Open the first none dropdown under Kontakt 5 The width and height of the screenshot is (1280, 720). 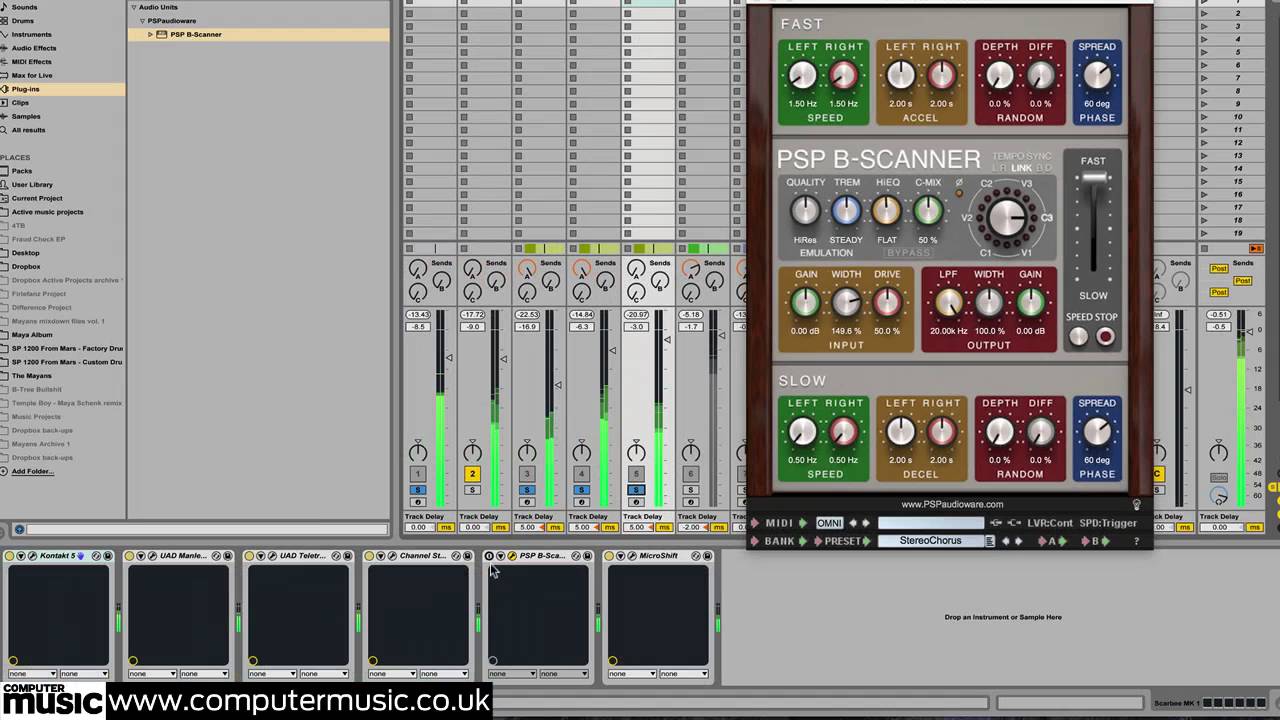click(x=32, y=674)
